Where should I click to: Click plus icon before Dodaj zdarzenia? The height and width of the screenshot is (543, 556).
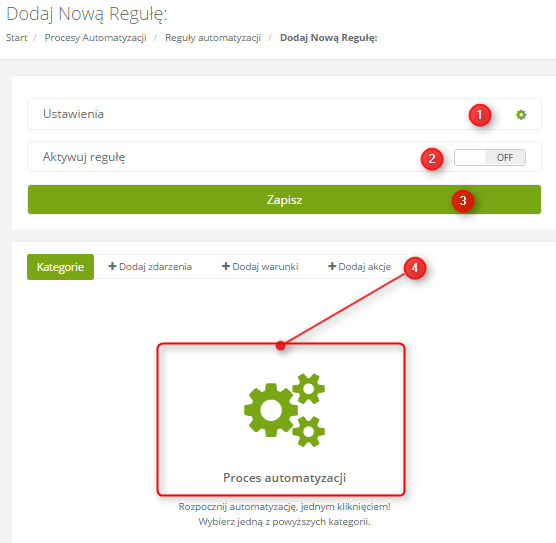click(x=112, y=266)
